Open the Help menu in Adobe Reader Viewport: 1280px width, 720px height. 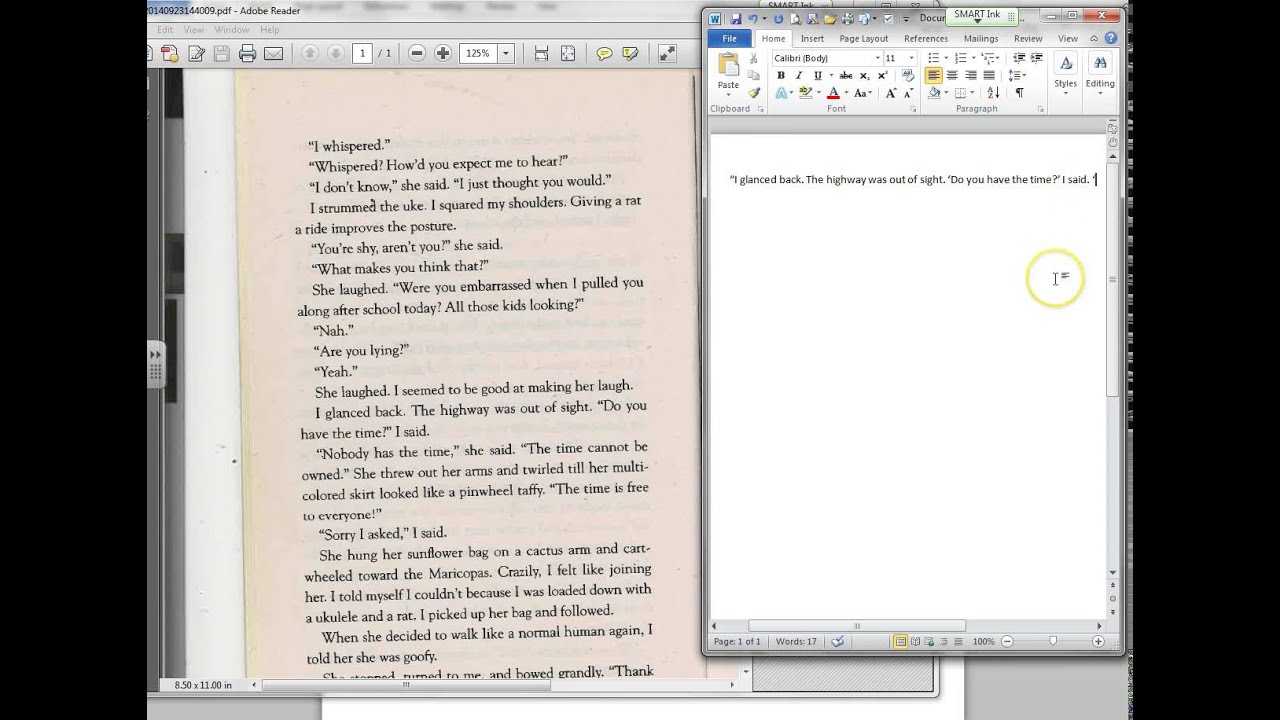(270, 30)
